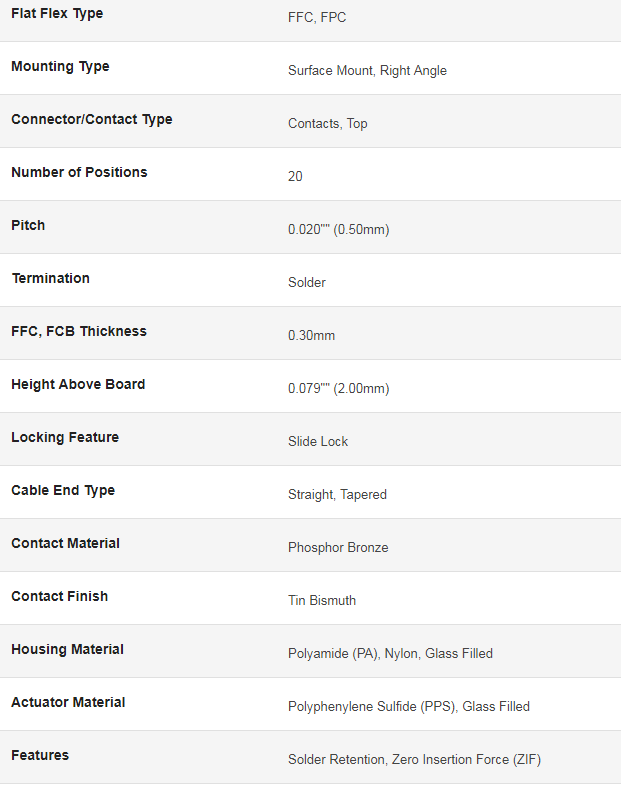Click the Cable End Type label
Image resolution: width=621 pixels, height=793 pixels.
(63, 491)
